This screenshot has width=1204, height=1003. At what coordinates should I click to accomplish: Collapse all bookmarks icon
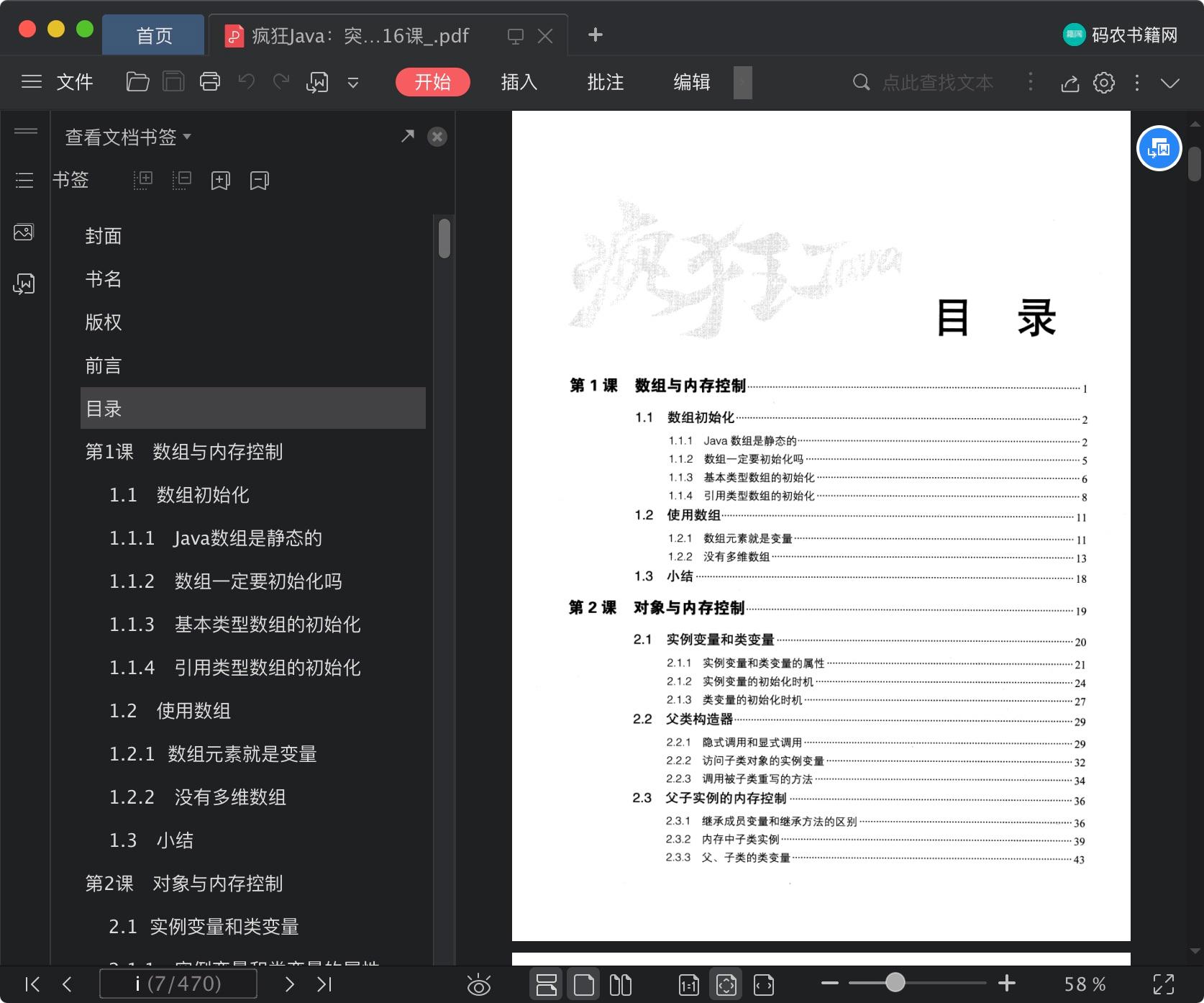182,180
